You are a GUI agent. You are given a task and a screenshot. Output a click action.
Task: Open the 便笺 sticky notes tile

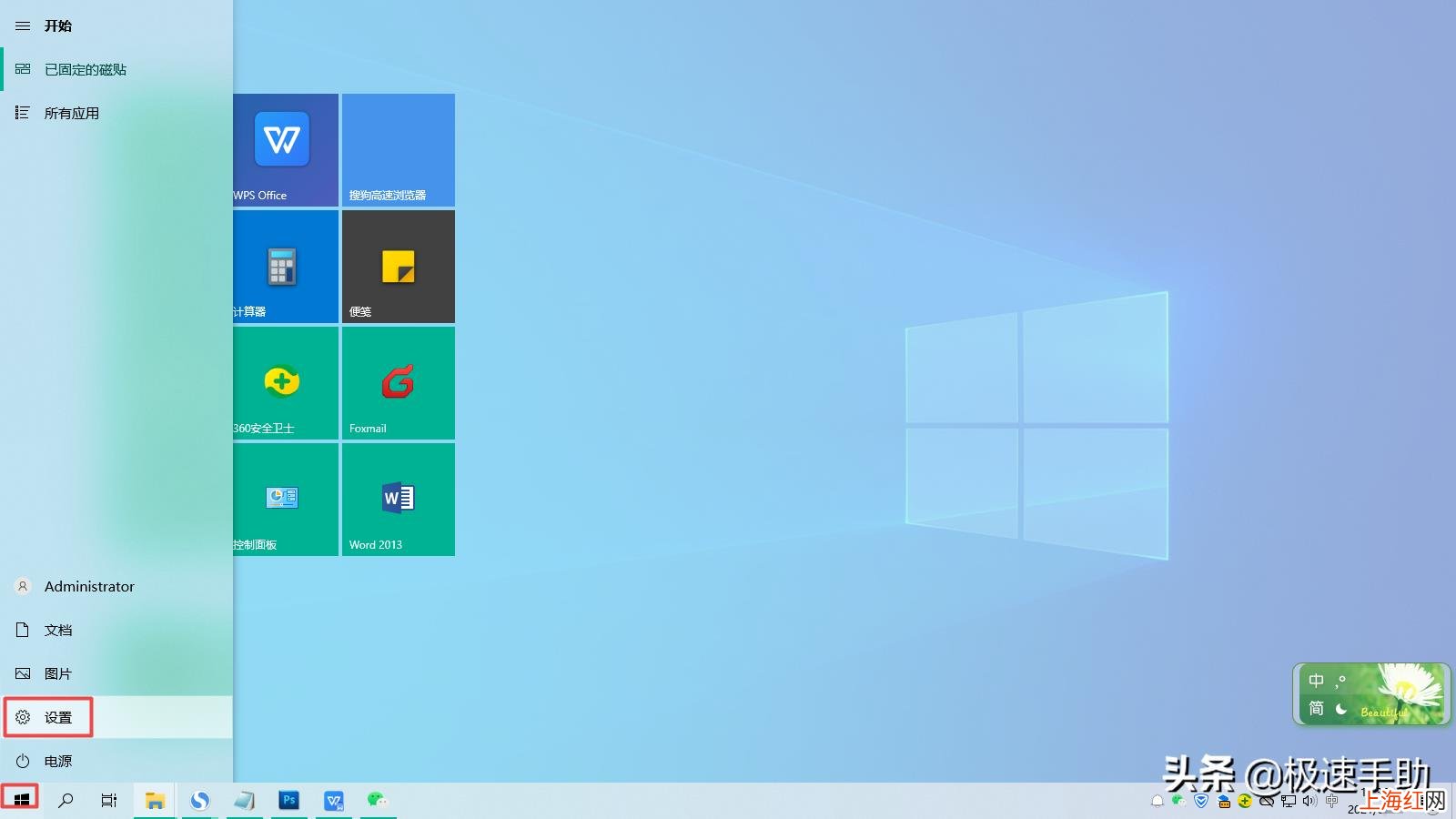coord(399,267)
